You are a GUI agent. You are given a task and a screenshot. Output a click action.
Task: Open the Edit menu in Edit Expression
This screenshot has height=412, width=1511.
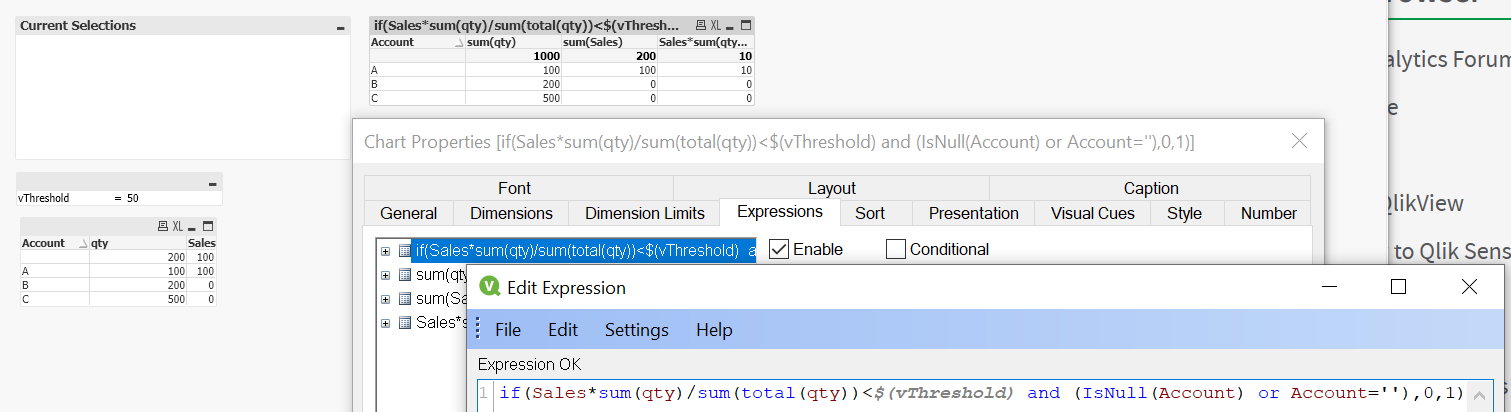pyautogui.click(x=563, y=330)
